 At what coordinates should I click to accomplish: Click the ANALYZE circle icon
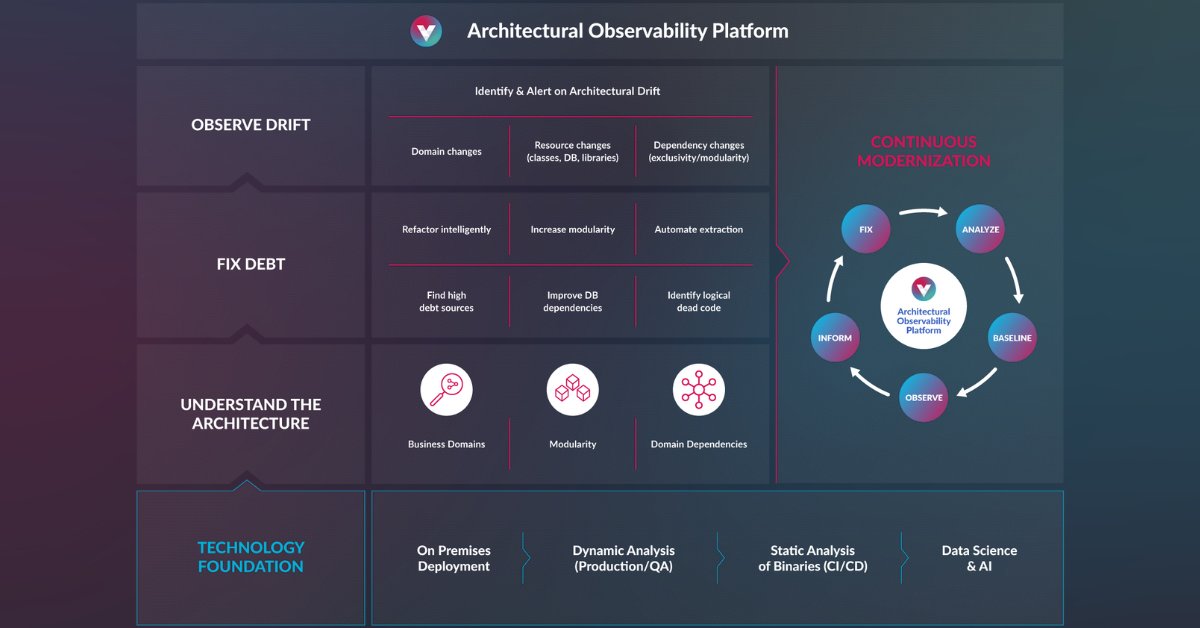(x=980, y=228)
